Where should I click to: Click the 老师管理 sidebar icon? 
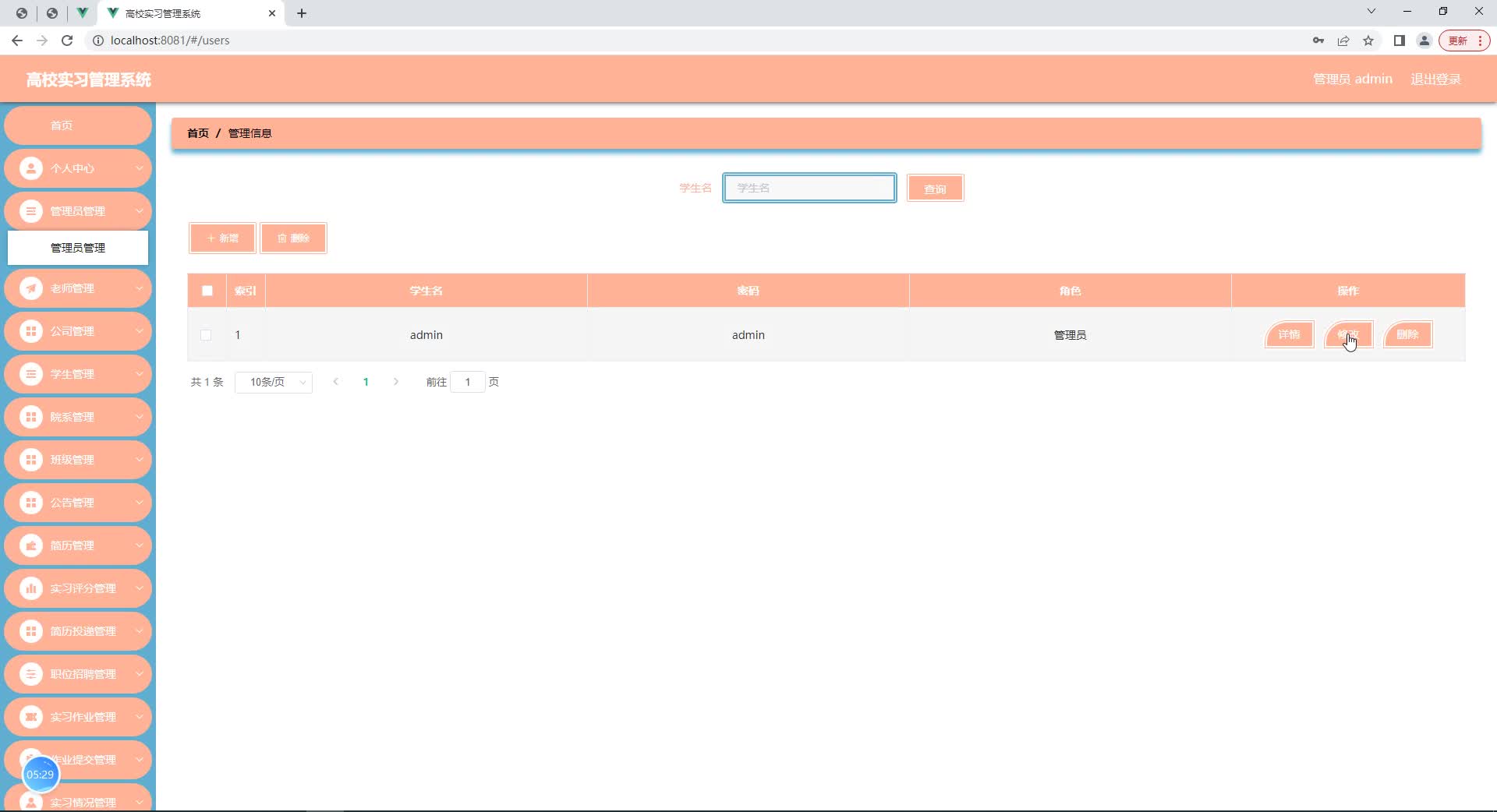pyautogui.click(x=30, y=288)
